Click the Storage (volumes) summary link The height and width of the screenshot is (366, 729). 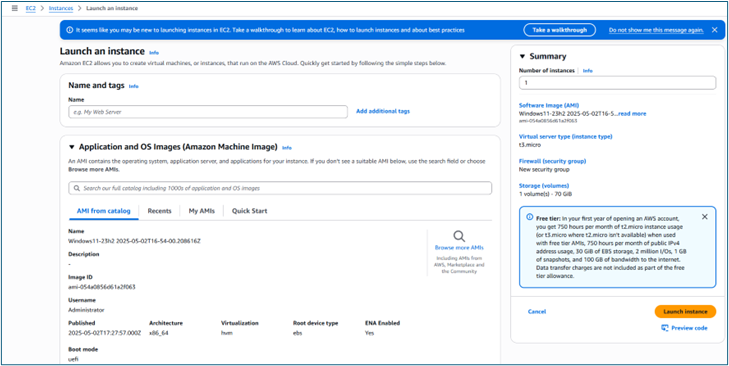tap(545, 186)
